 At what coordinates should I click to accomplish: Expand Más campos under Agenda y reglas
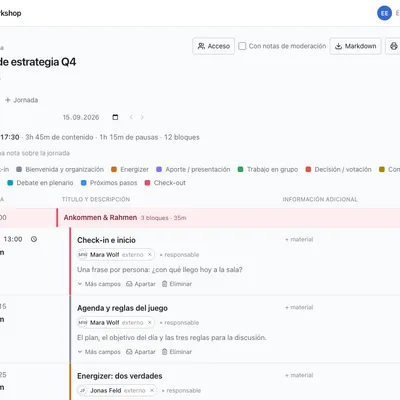(99, 352)
